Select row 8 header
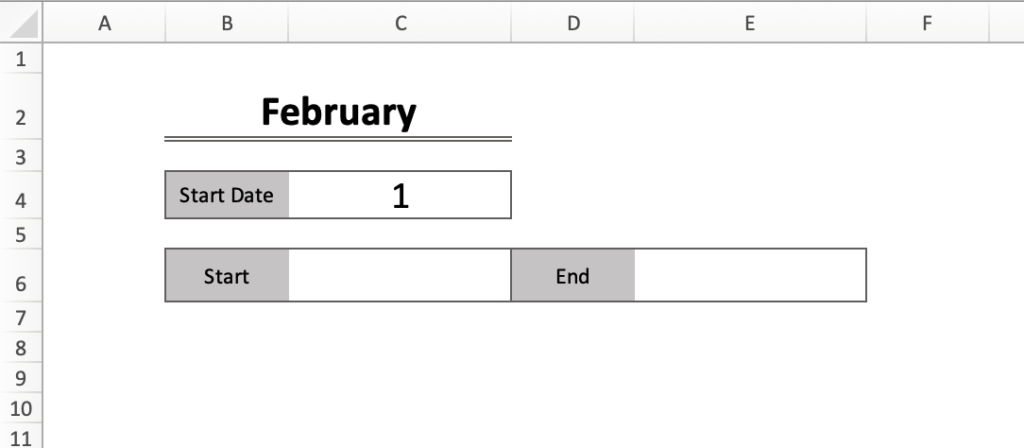1024x448 pixels. [21, 347]
